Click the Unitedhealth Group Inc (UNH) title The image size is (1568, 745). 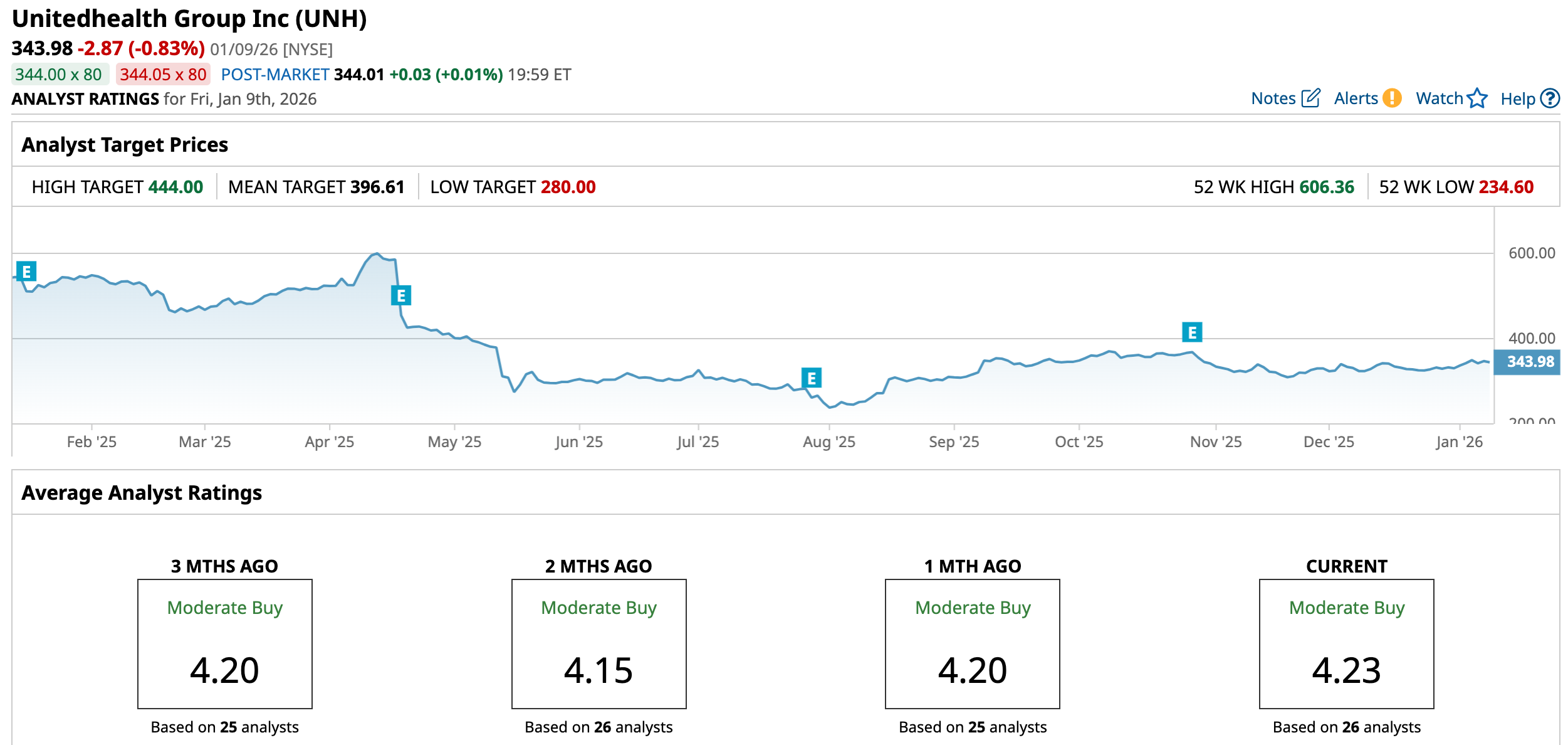[x=189, y=19]
